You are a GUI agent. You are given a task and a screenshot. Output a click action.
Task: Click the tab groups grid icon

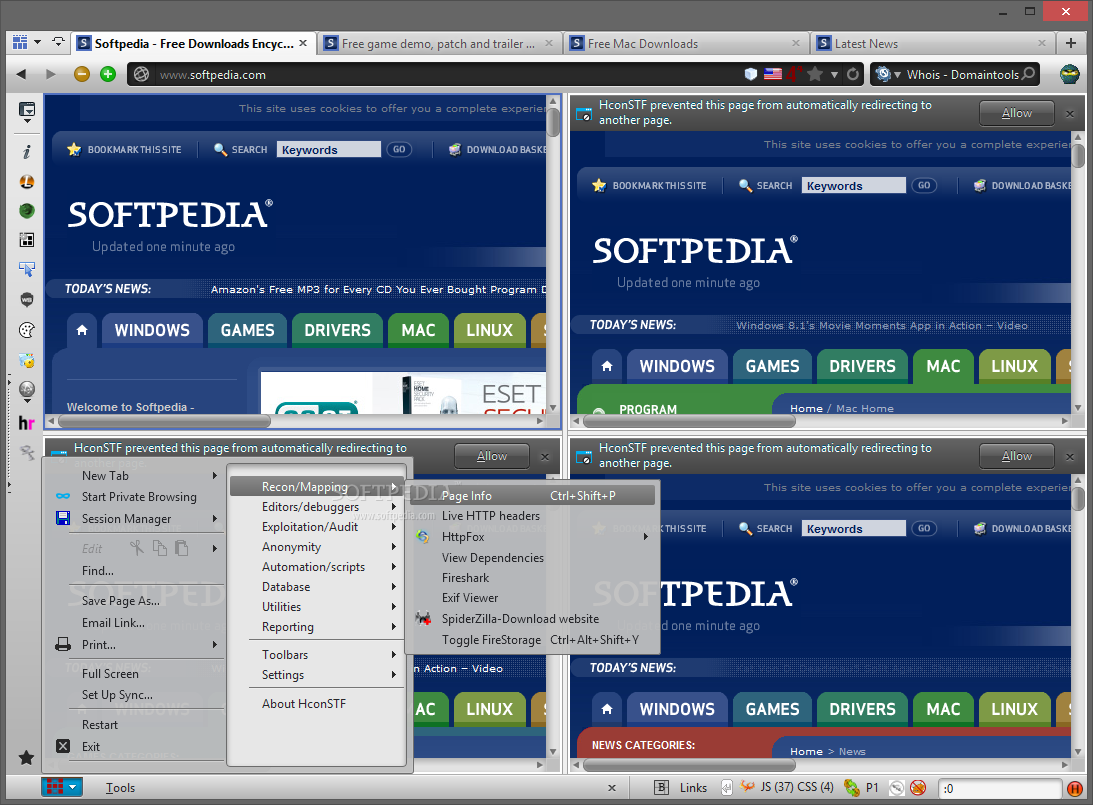[20, 43]
